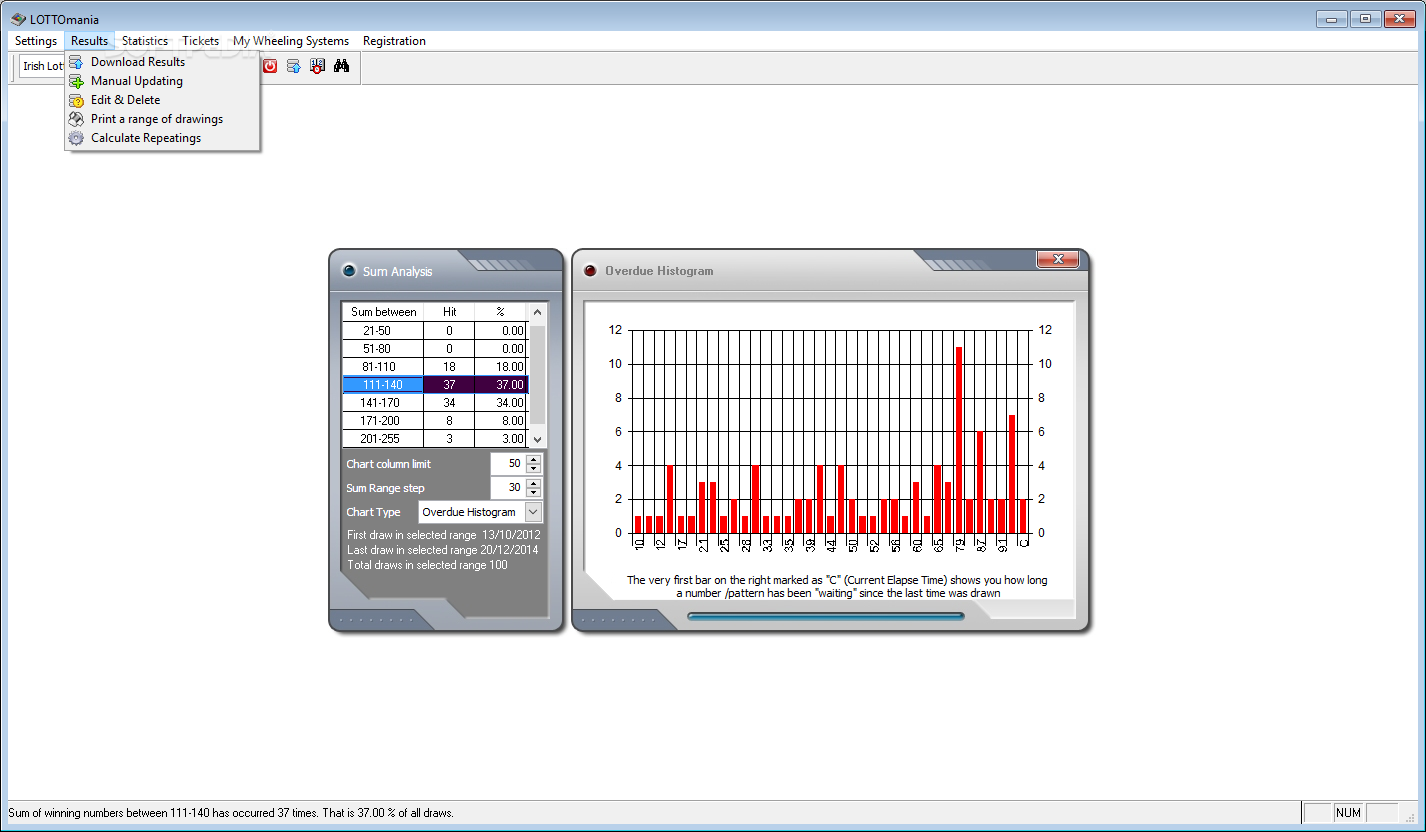Click the percent cell showing 8.00
1426x832 pixels.
pyautogui.click(x=501, y=420)
